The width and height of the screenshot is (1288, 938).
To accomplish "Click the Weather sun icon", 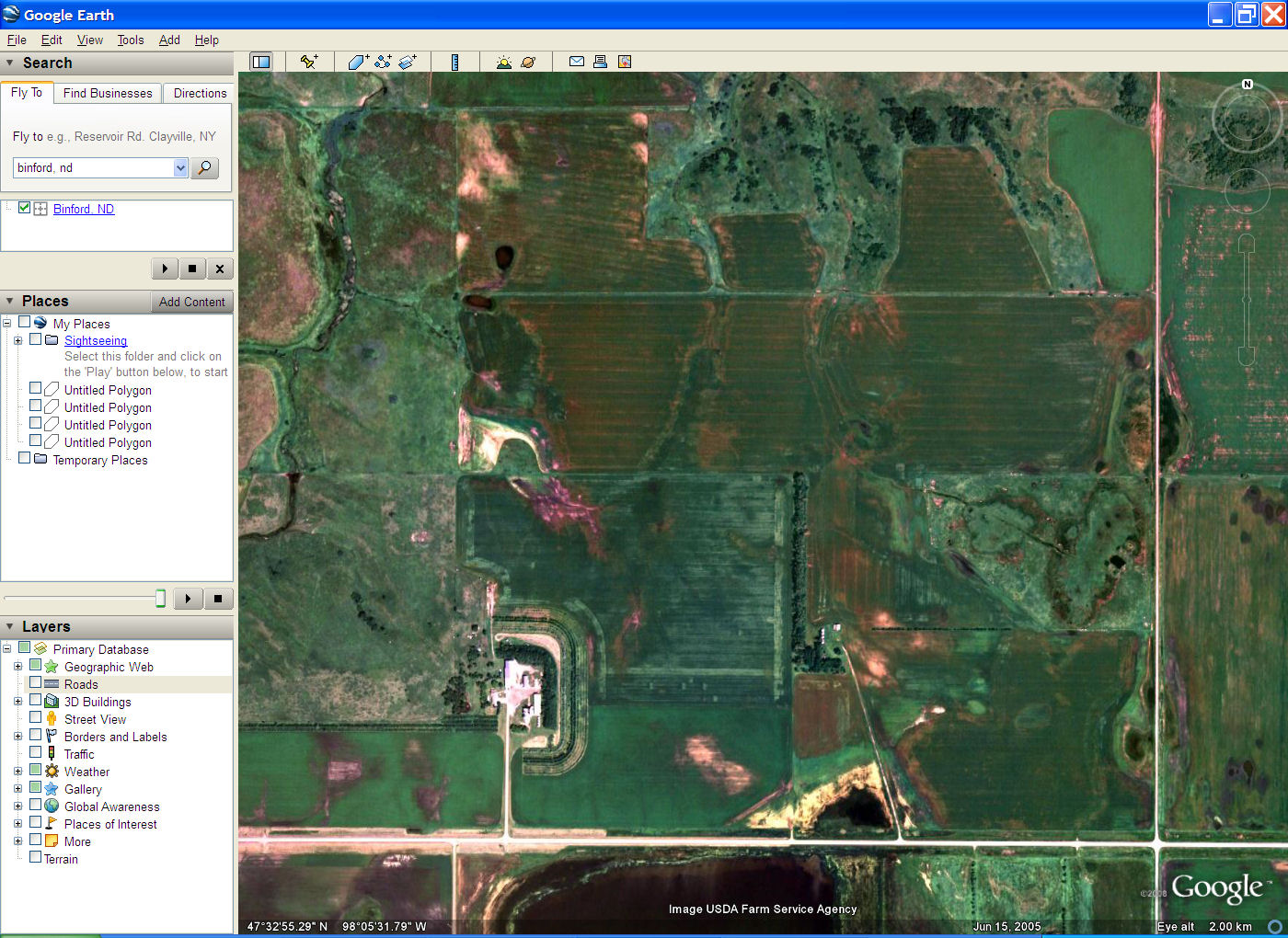I will click(52, 772).
